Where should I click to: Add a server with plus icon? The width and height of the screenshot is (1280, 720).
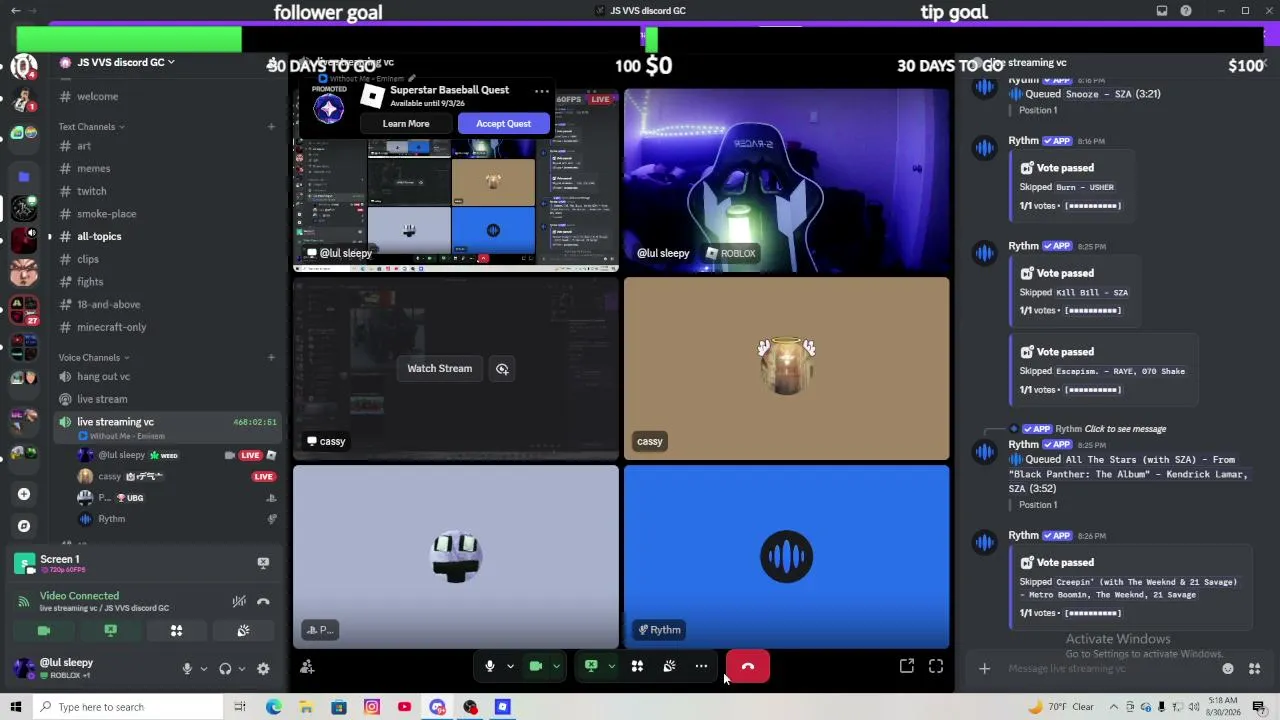[24, 494]
